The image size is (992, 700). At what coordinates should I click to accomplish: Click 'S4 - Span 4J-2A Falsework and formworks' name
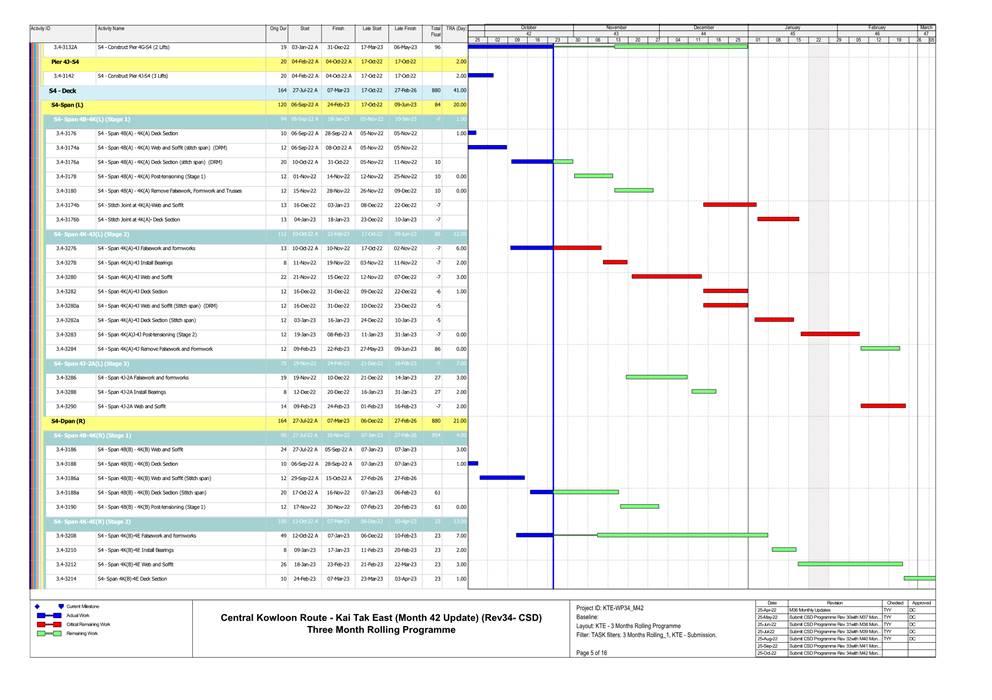tap(143, 378)
